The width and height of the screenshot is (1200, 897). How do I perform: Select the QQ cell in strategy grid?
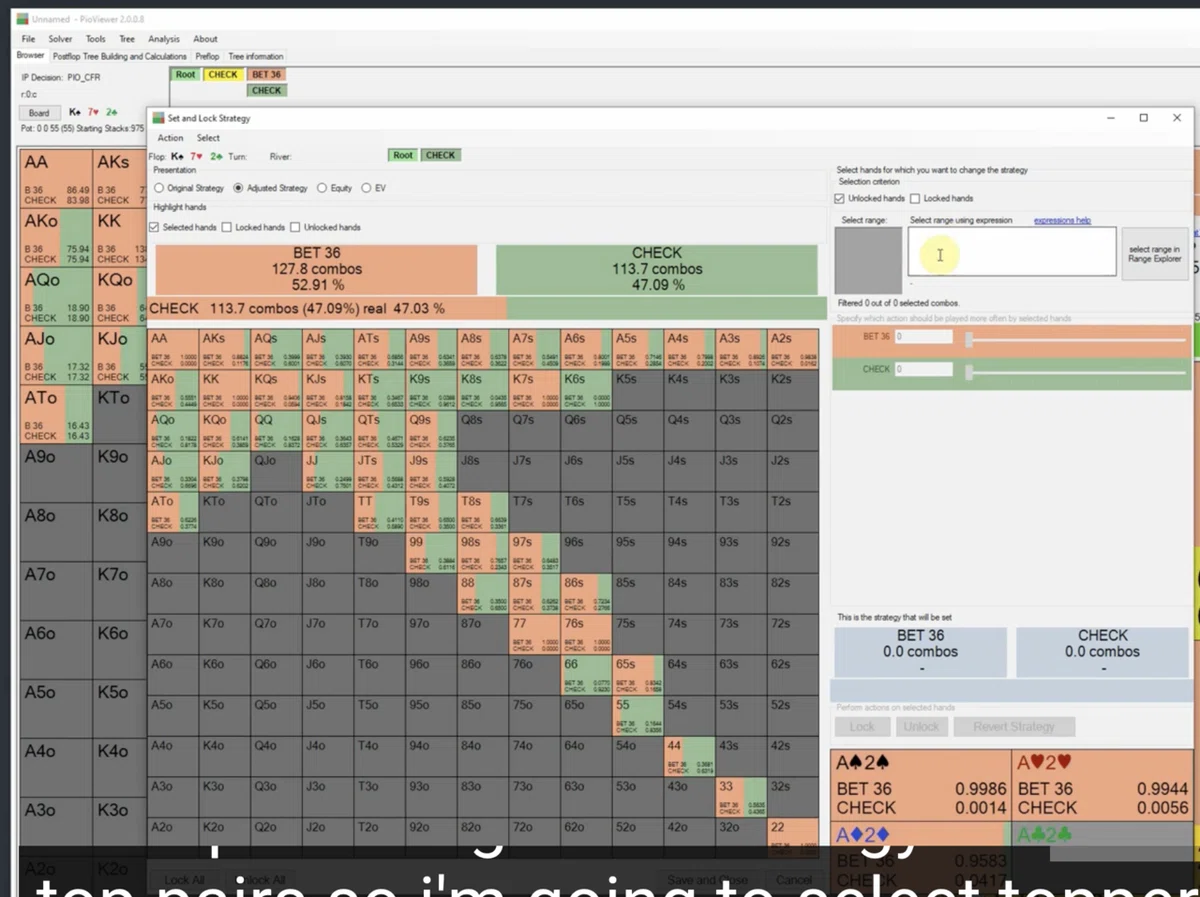276,431
